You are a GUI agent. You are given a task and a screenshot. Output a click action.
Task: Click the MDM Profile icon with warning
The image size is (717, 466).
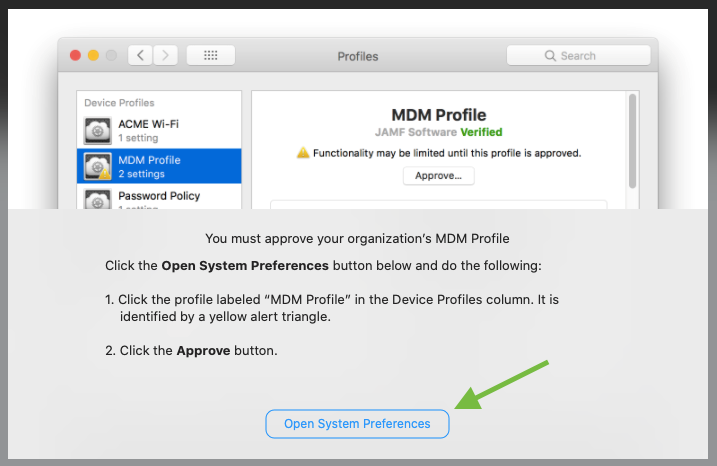97,166
